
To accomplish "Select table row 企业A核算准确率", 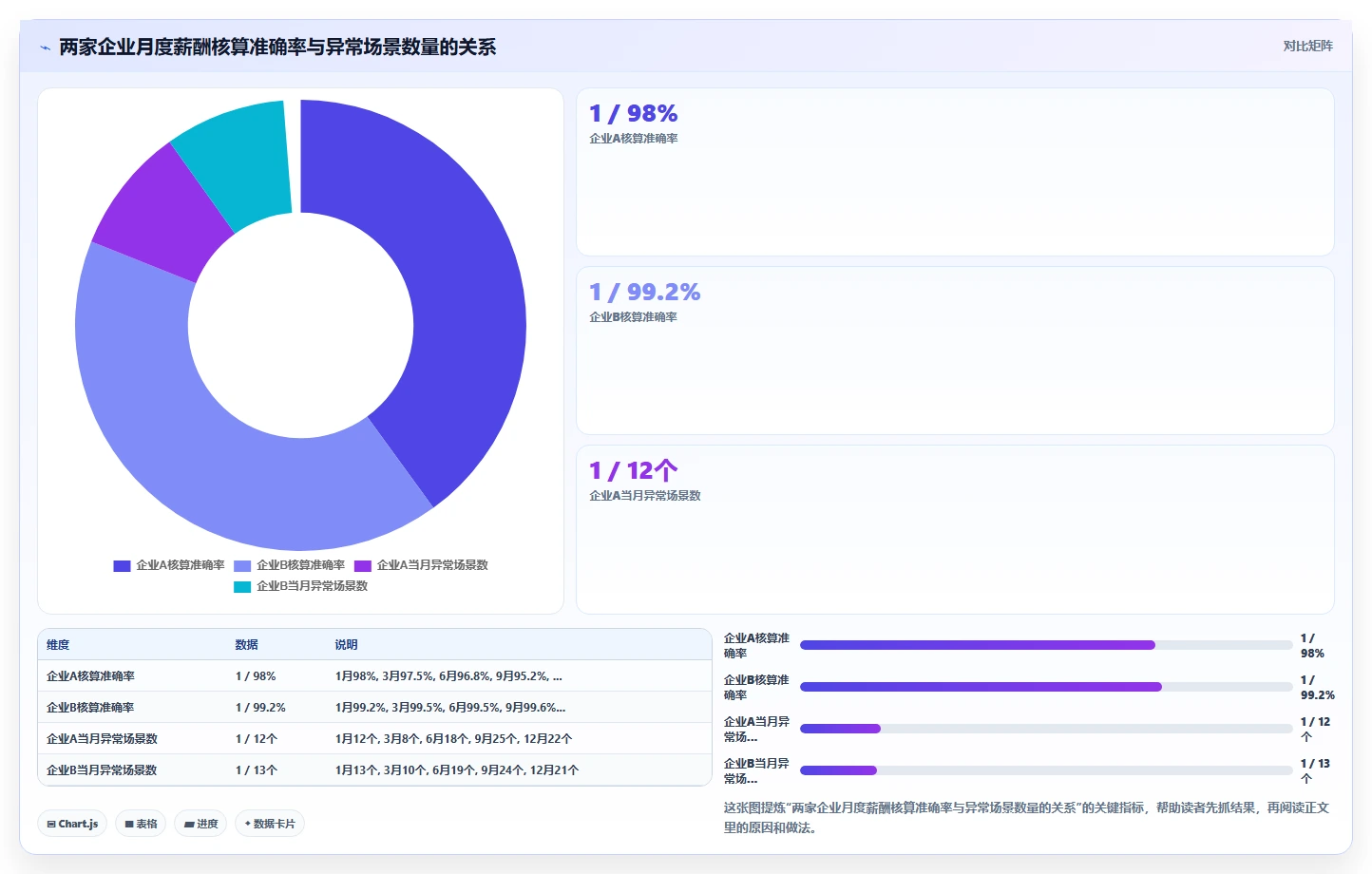I will [x=374, y=676].
